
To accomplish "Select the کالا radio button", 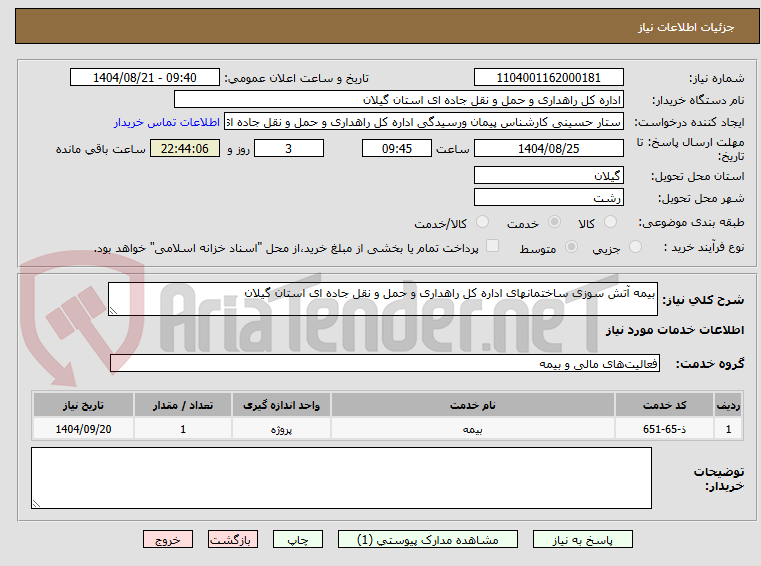I will tap(610, 222).
